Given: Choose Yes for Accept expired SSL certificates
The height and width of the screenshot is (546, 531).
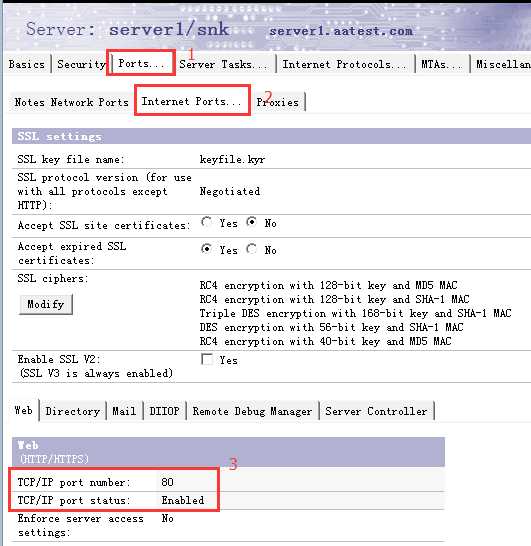Looking at the screenshot, I should pos(206,249).
